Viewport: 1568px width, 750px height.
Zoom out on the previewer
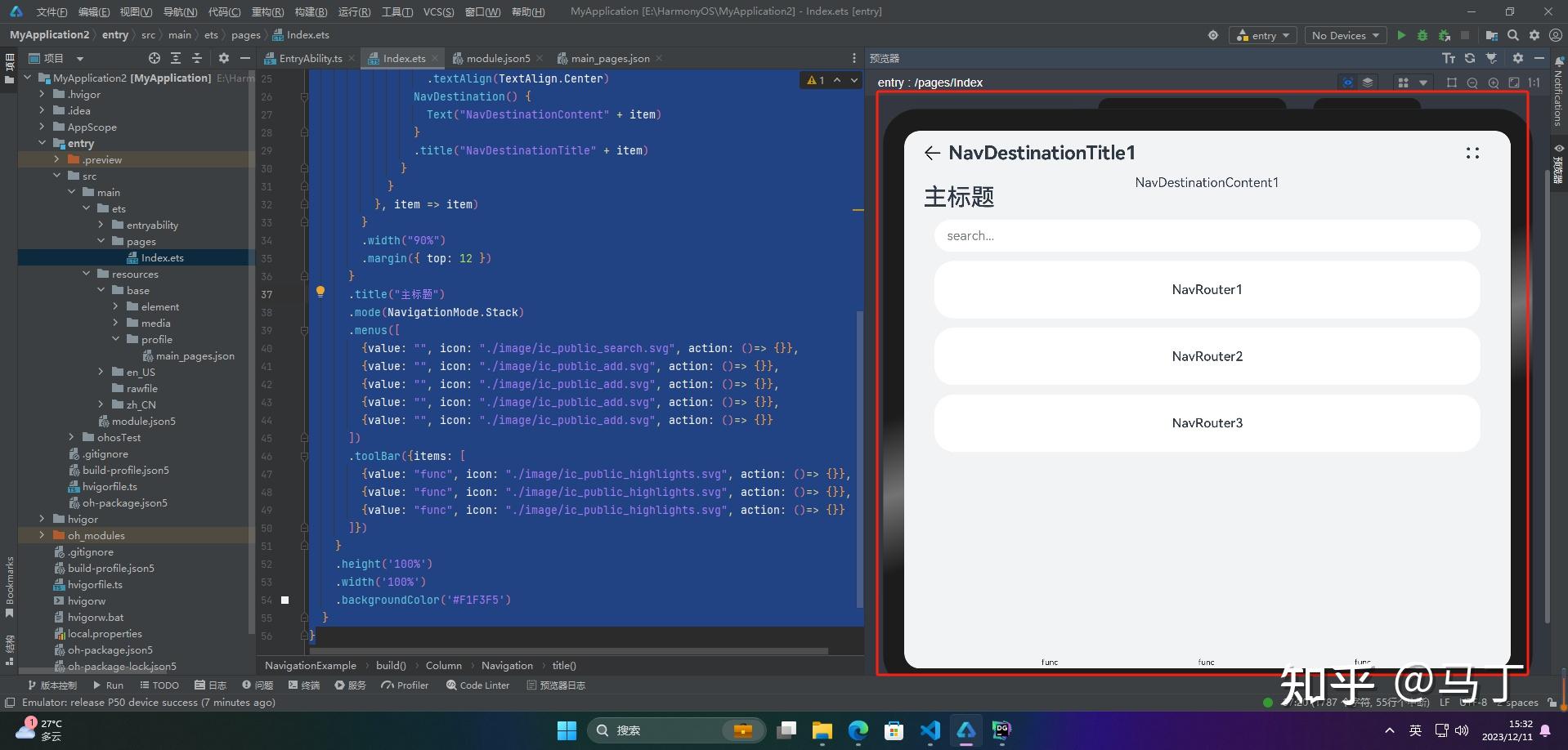pyautogui.click(x=1472, y=83)
